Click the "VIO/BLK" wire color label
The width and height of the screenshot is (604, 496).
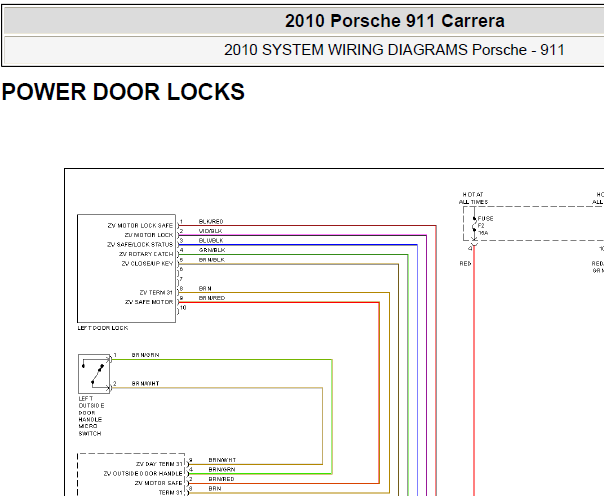tap(210, 231)
